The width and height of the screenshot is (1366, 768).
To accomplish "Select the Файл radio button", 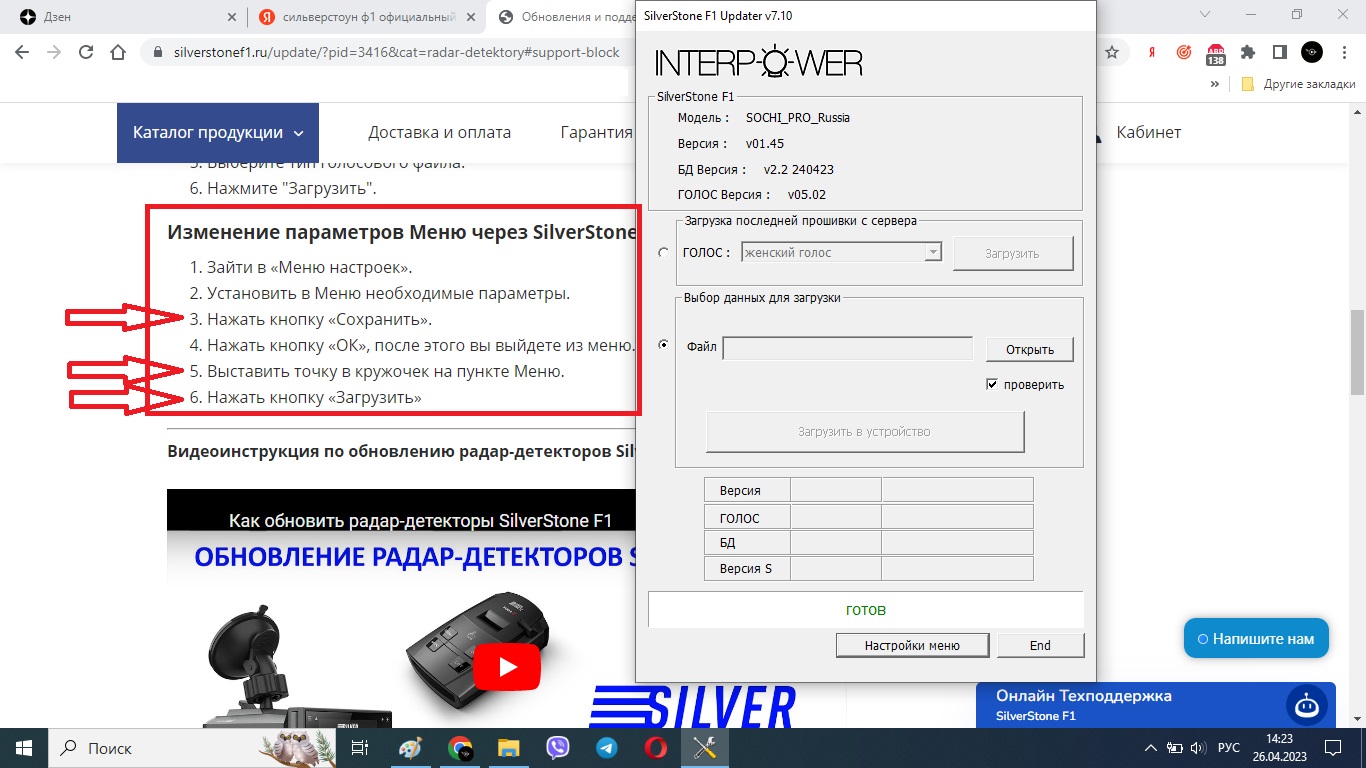I will tap(663, 345).
